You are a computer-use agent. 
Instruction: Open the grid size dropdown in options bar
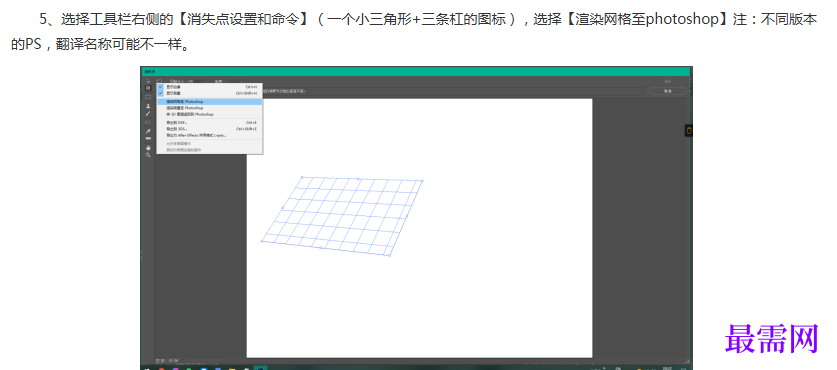click(203, 81)
